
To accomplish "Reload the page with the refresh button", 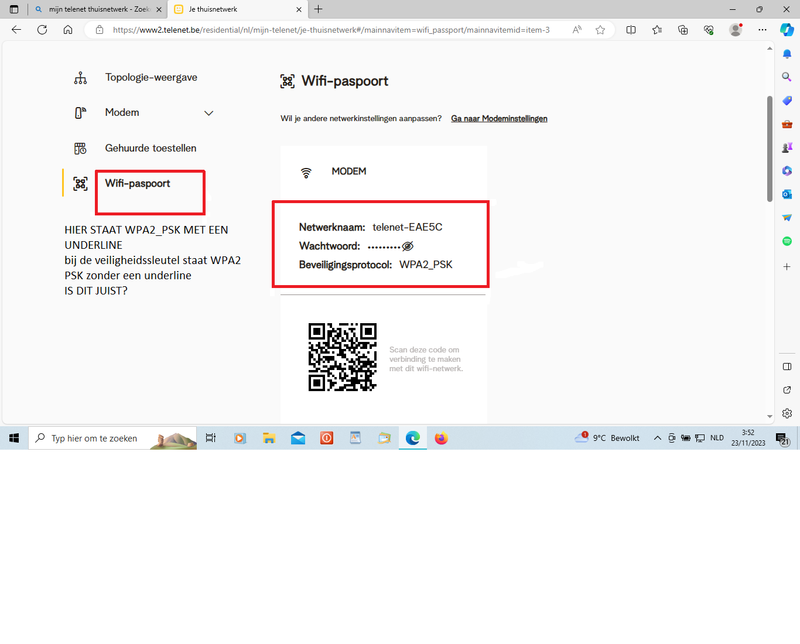I will (42, 30).
